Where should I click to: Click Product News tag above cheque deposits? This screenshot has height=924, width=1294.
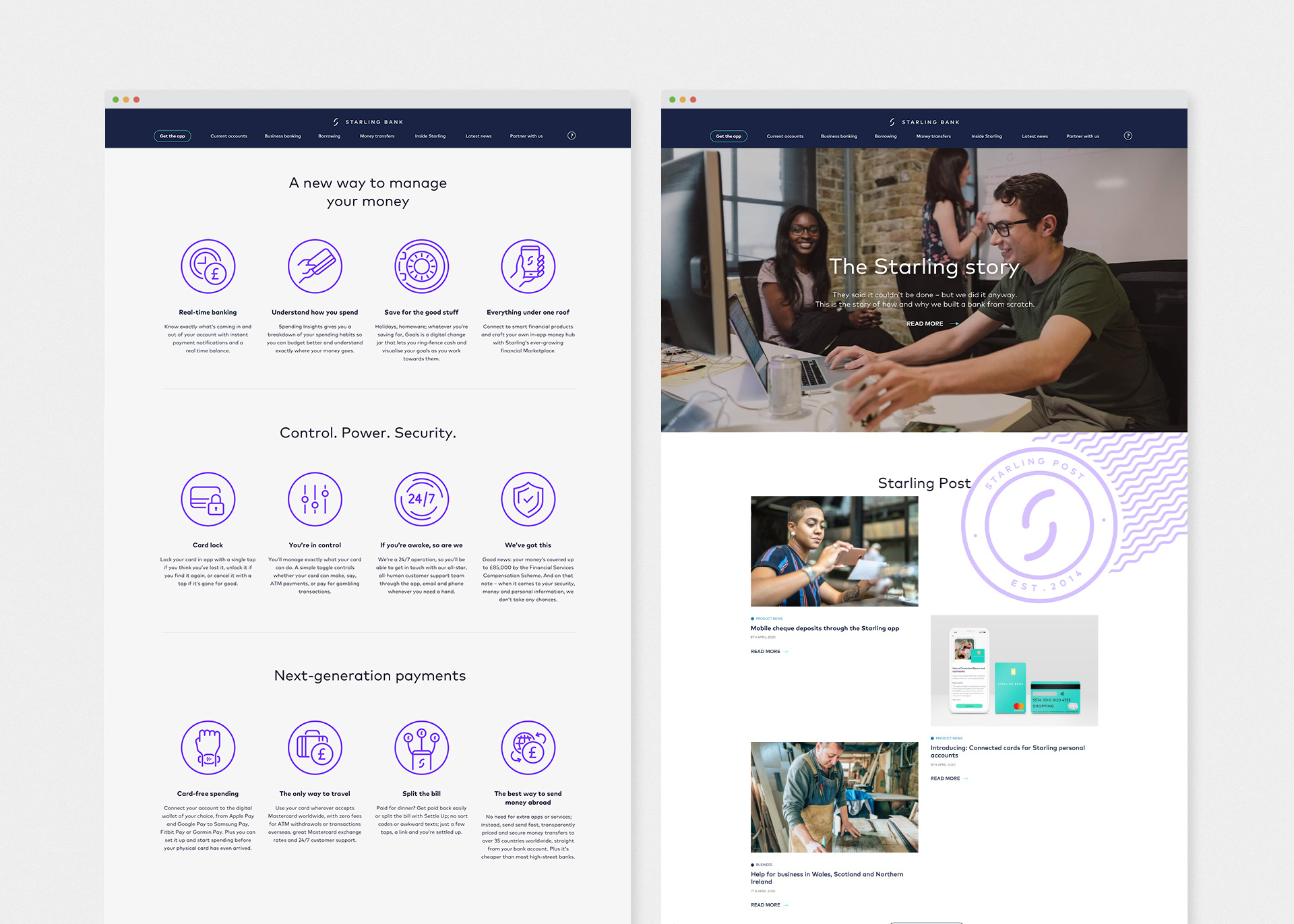click(767, 619)
